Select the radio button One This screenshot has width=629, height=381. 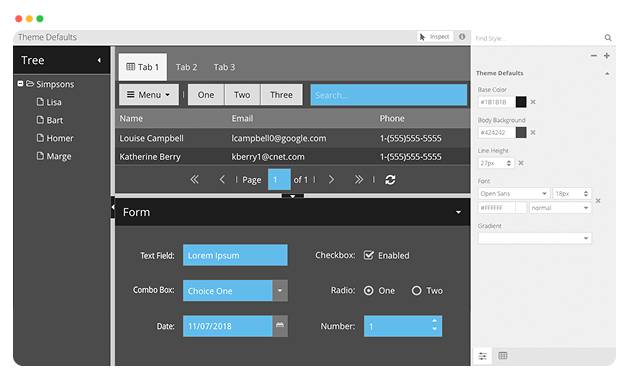pos(368,290)
